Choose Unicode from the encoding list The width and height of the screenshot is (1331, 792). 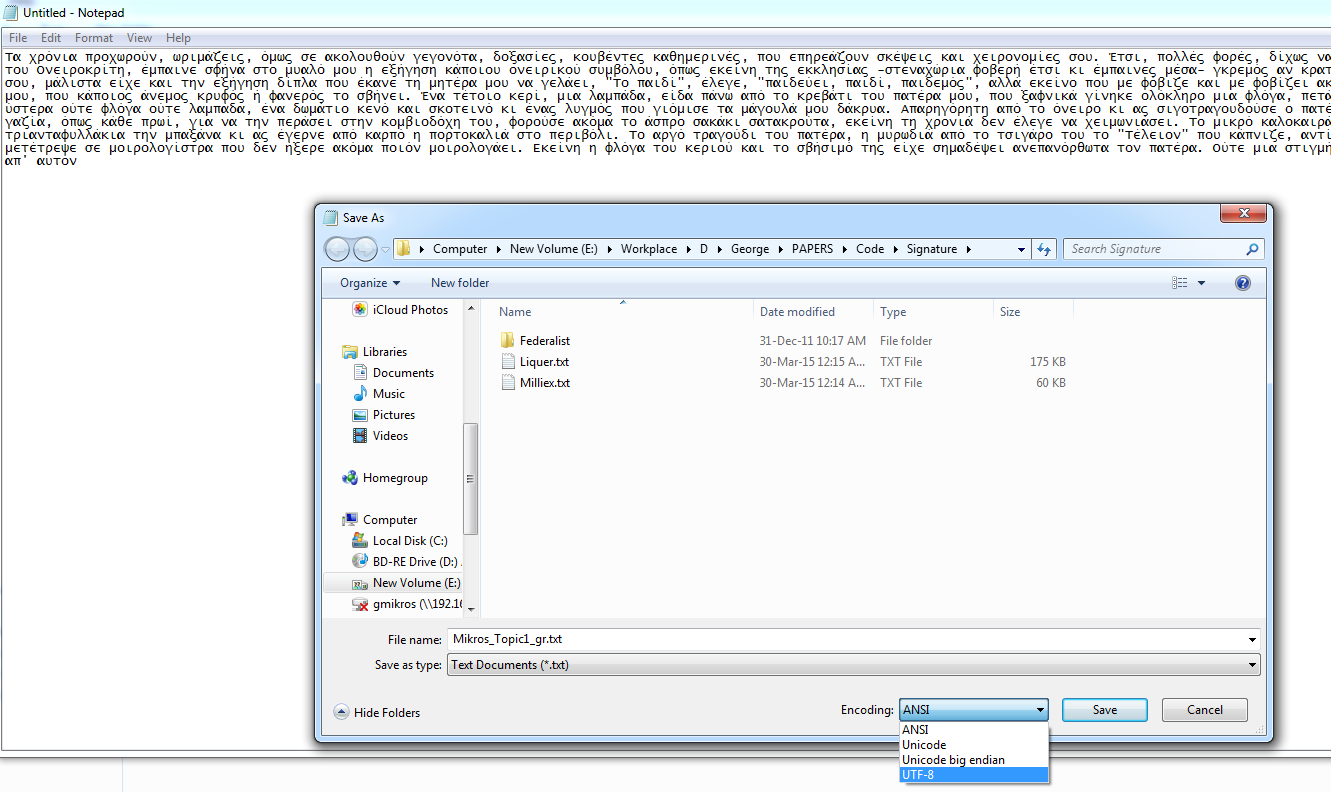pos(974,745)
